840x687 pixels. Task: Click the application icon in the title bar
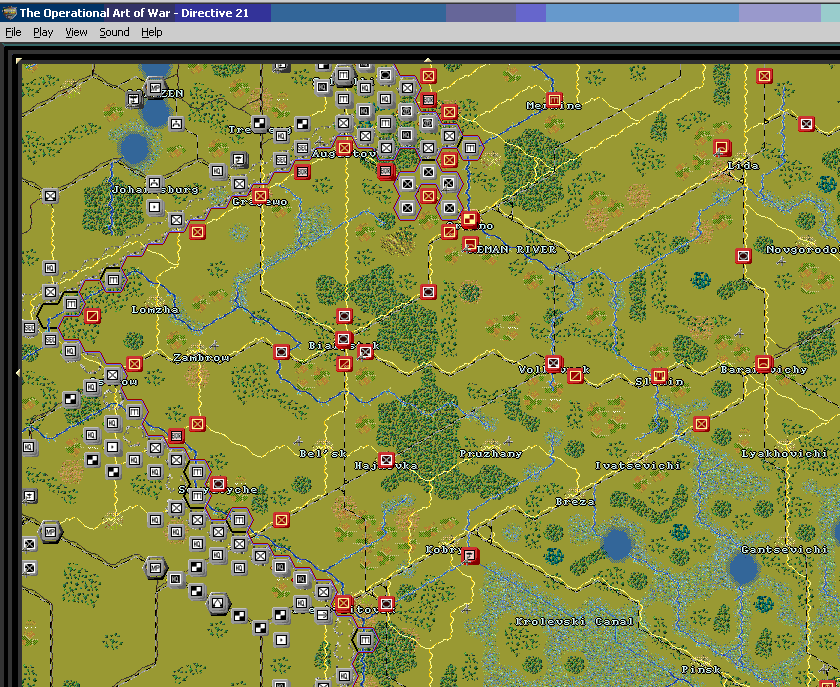click(9, 13)
